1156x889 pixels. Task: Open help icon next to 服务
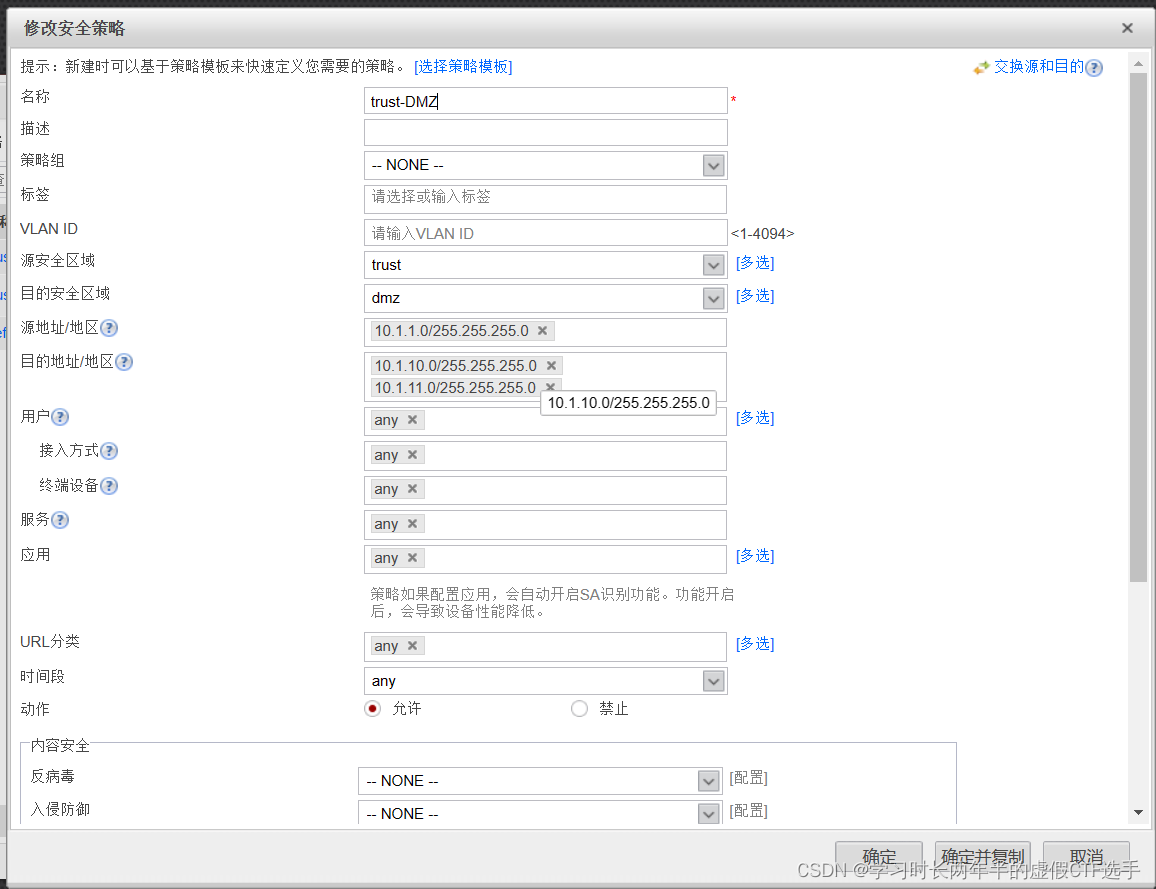60,520
